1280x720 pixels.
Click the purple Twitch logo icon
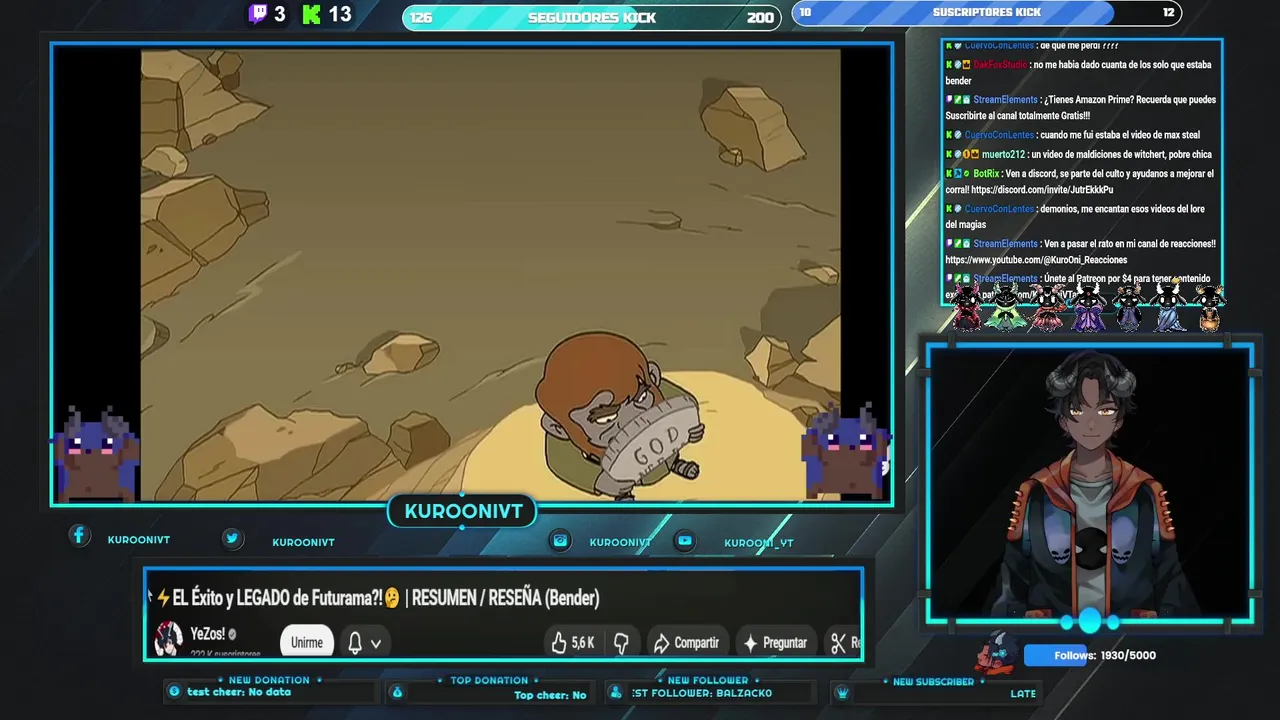point(258,14)
